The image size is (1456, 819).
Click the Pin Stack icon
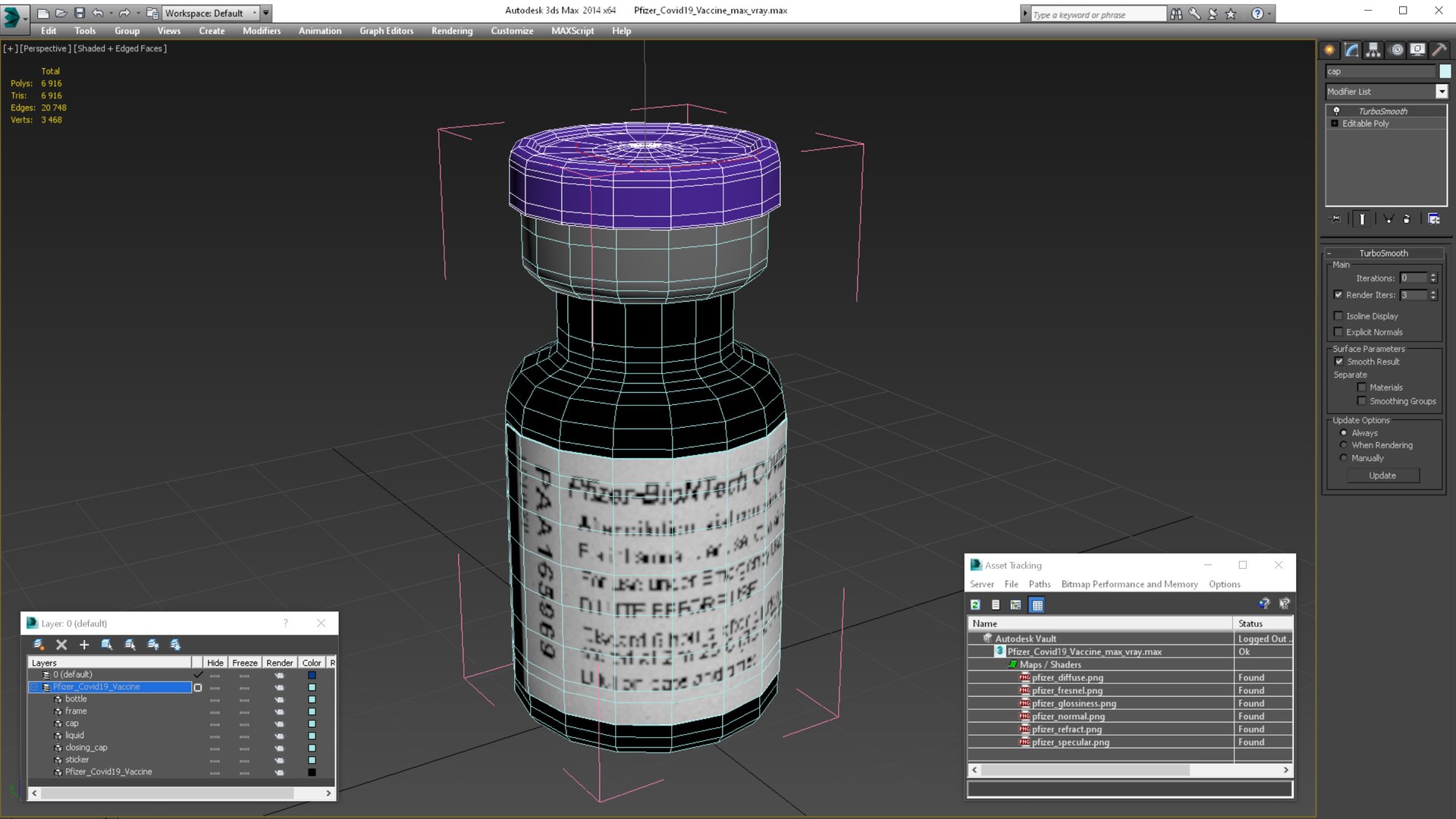point(1336,219)
